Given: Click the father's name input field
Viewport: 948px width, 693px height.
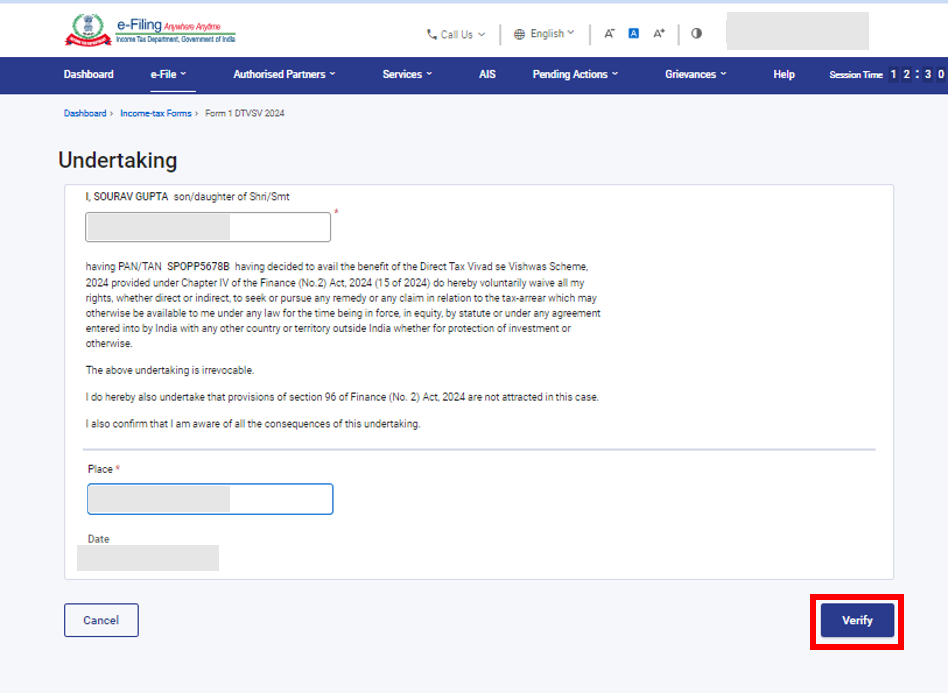Looking at the screenshot, I should 208,227.
